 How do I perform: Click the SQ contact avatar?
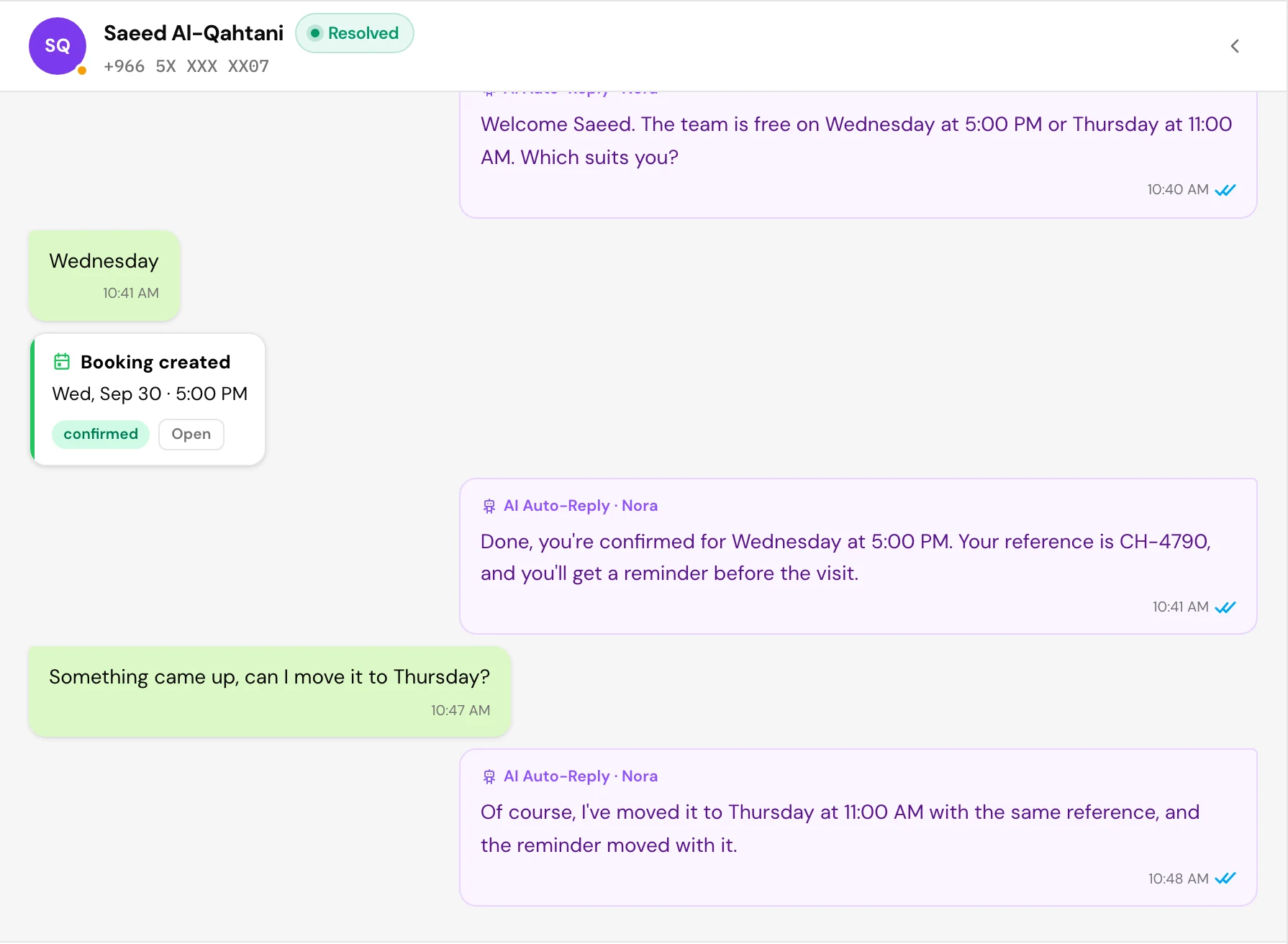(x=58, y=46)
